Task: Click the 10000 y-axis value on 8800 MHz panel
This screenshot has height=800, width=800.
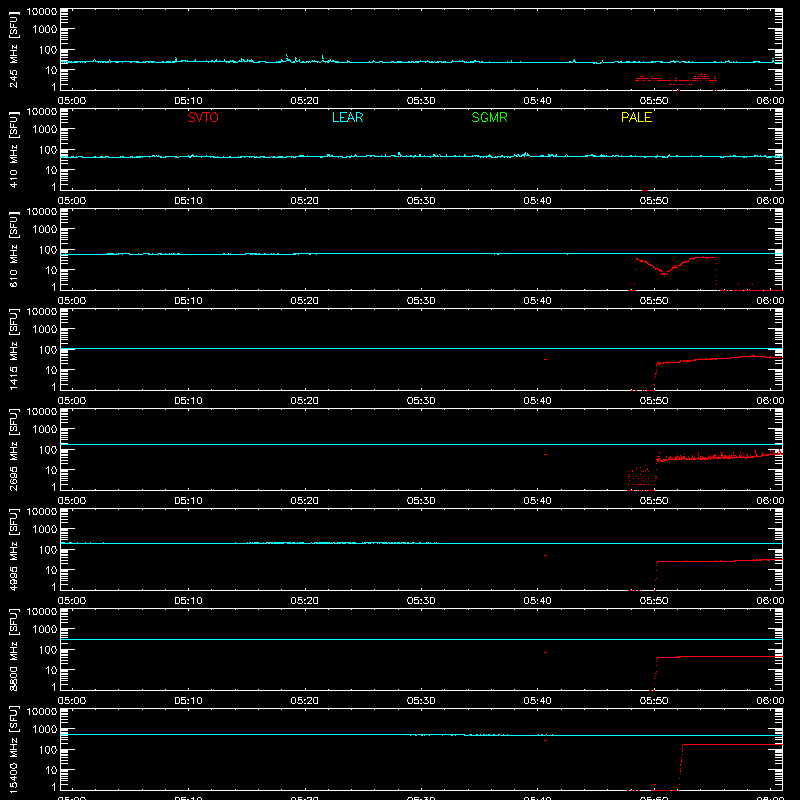Action: [x=42, y=612]
